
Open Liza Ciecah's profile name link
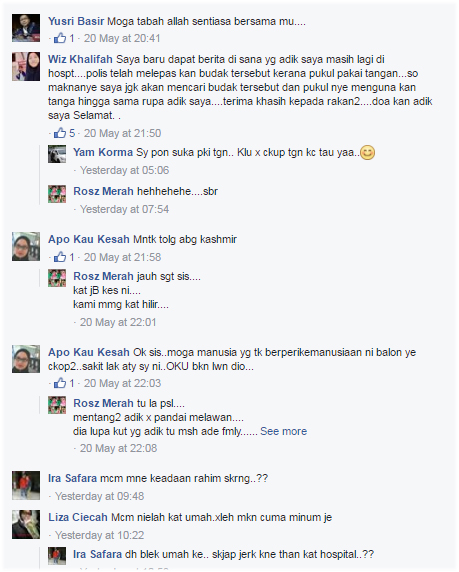point(78,517)
